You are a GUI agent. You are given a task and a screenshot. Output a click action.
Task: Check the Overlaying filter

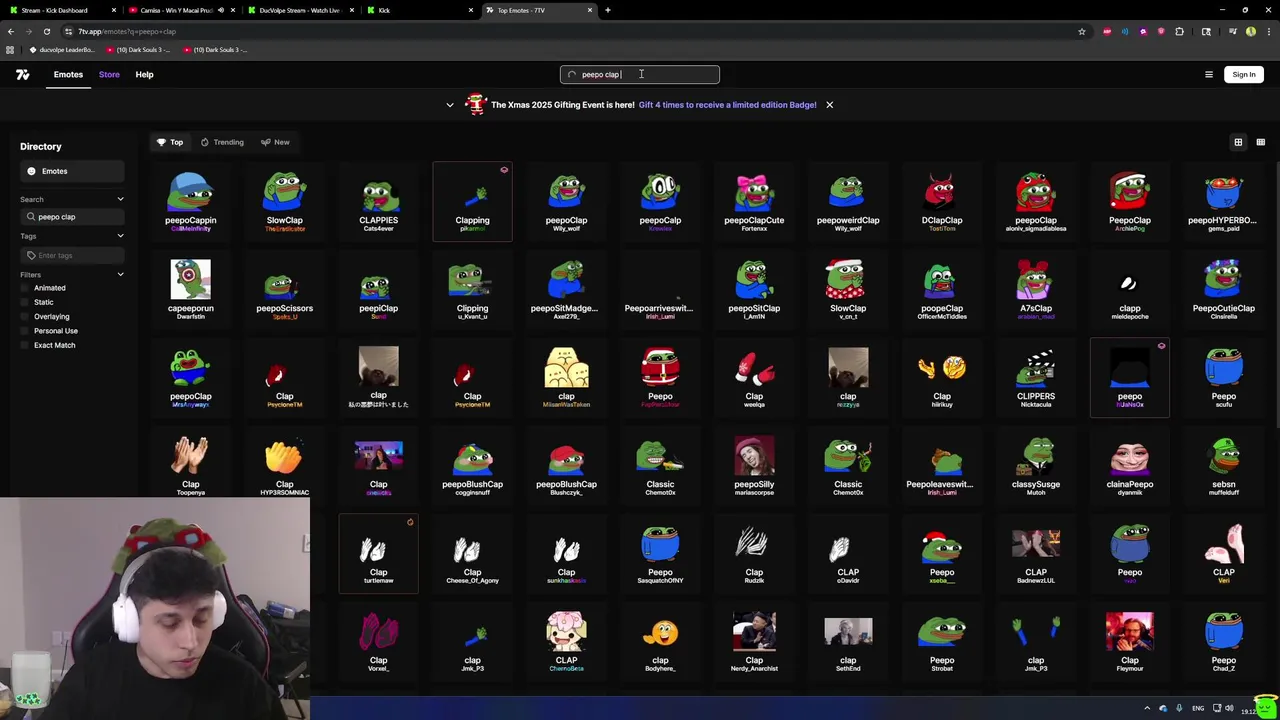[x=25, y=316]
